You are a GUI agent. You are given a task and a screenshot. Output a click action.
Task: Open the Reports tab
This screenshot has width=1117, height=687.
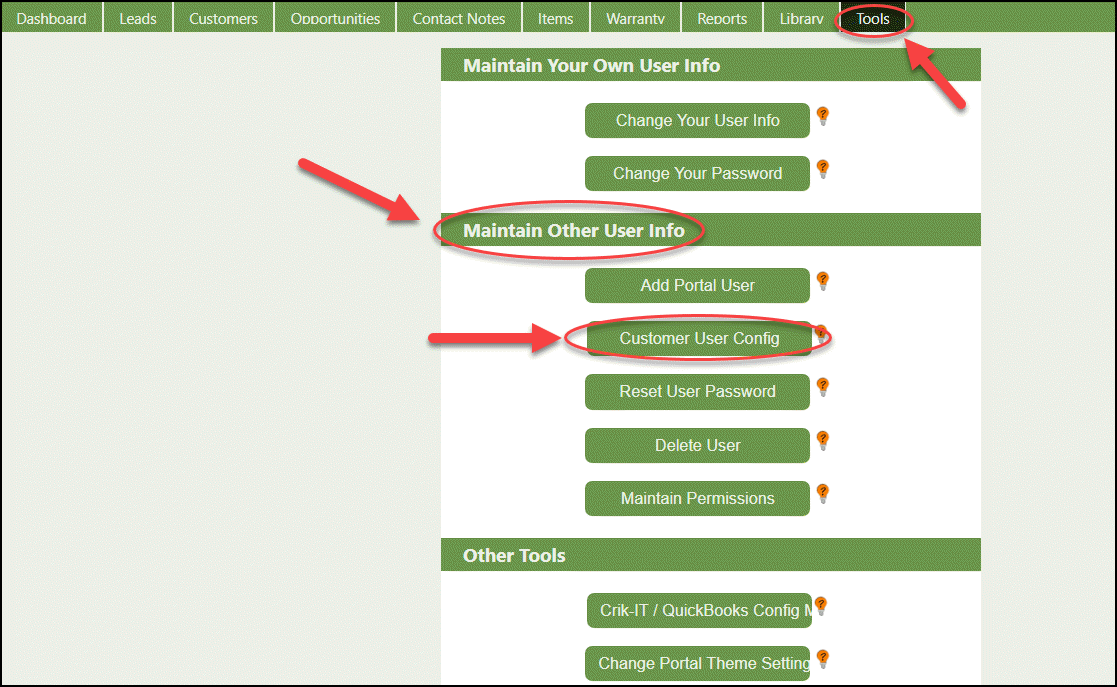click(722, 18)
